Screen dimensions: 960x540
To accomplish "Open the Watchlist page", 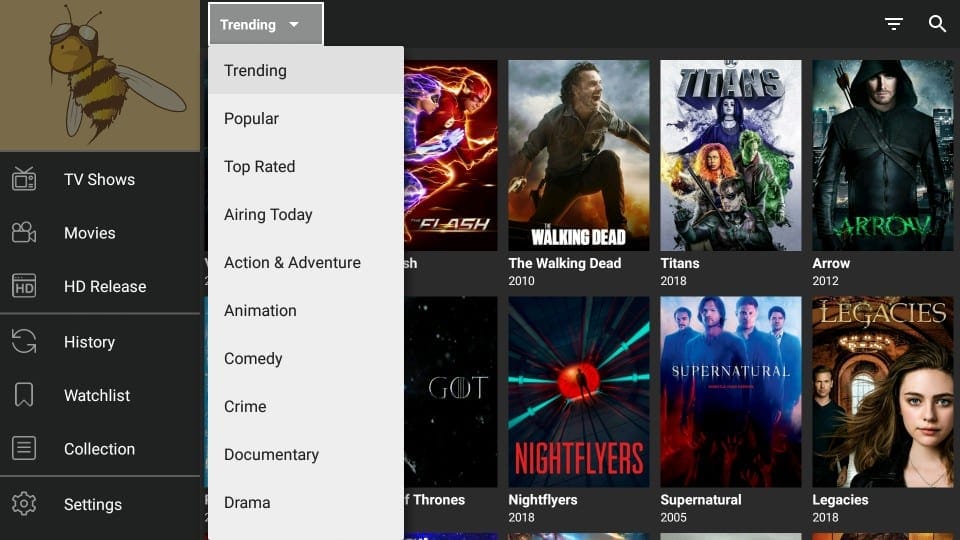I will coord(100,395).
